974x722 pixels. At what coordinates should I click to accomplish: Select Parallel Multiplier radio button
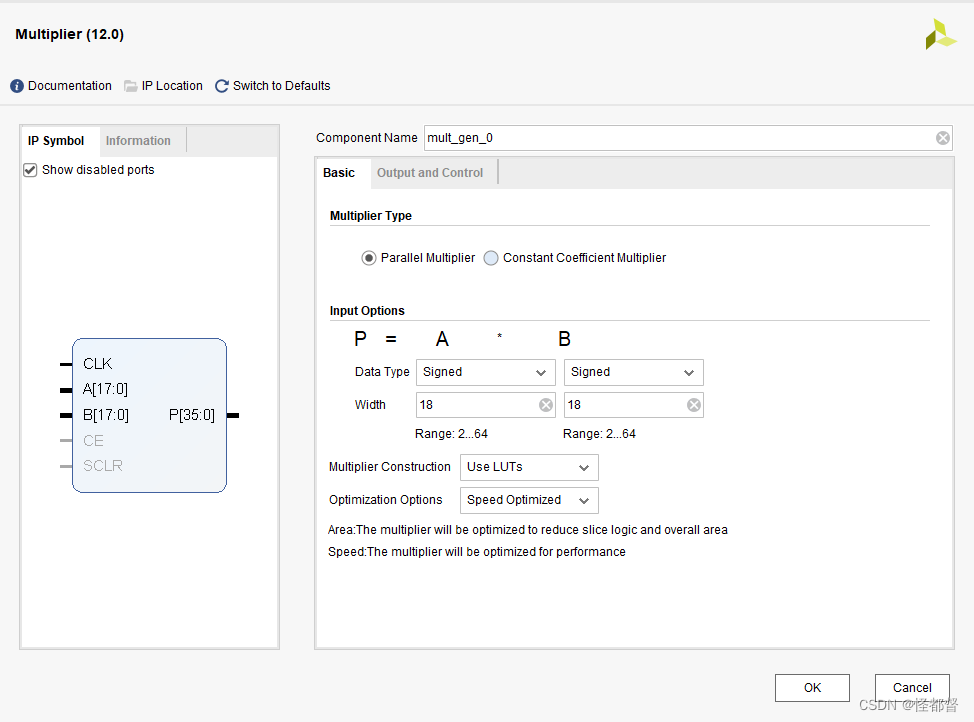(368, 258)
